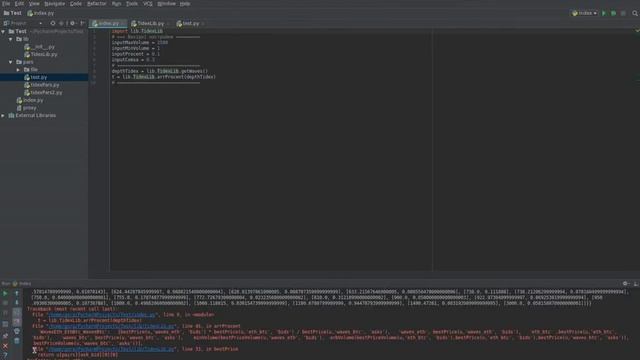Click the Stop icon in top toolbar
640x360 pixels.
(x=623, y=13)
